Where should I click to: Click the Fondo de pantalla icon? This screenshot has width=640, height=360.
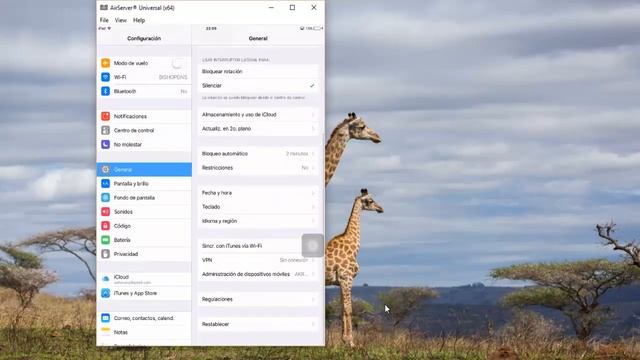[x=105, y=198]
